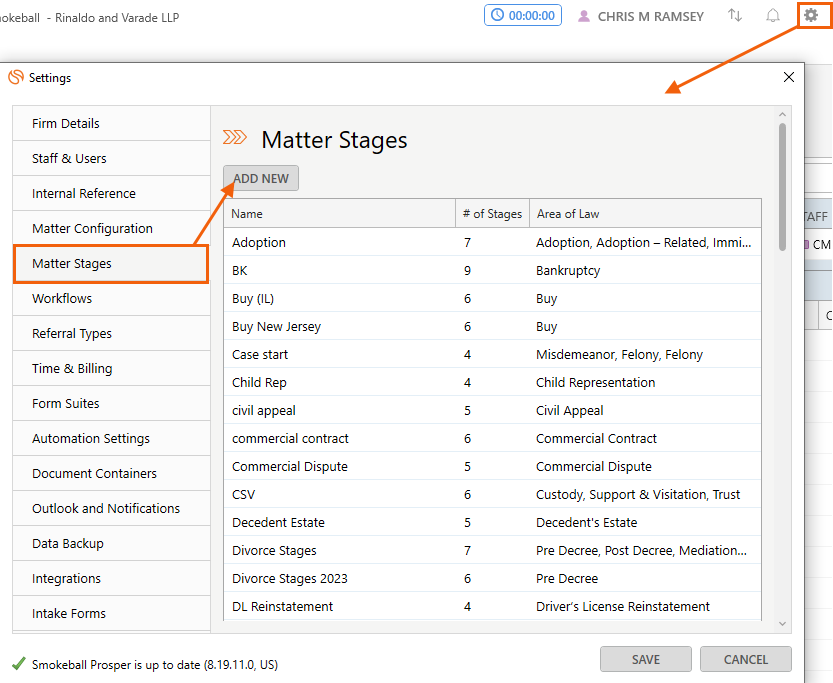Image resolution: width=833 pixels, height=683 pixels.
Task: Save the settings changes
Action: tap(646, 660)
